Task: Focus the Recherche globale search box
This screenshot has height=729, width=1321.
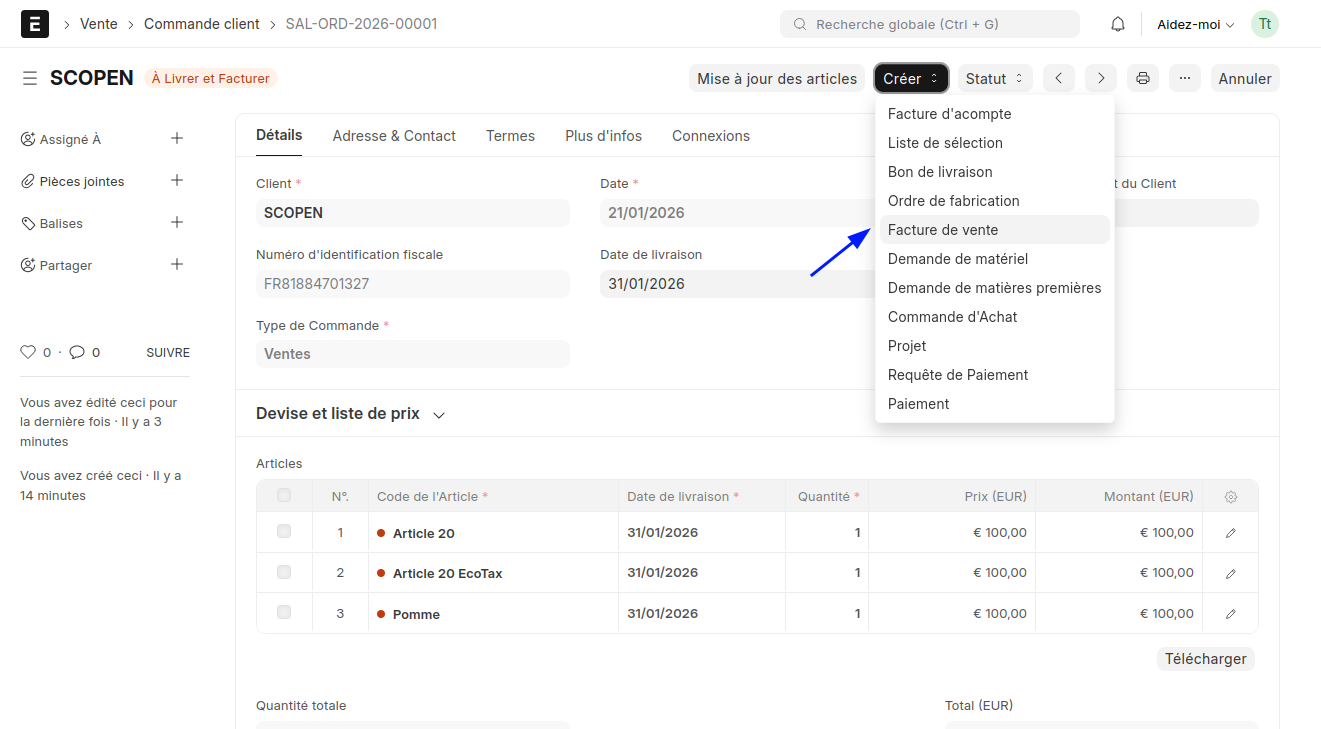Action: coord(930,24)
